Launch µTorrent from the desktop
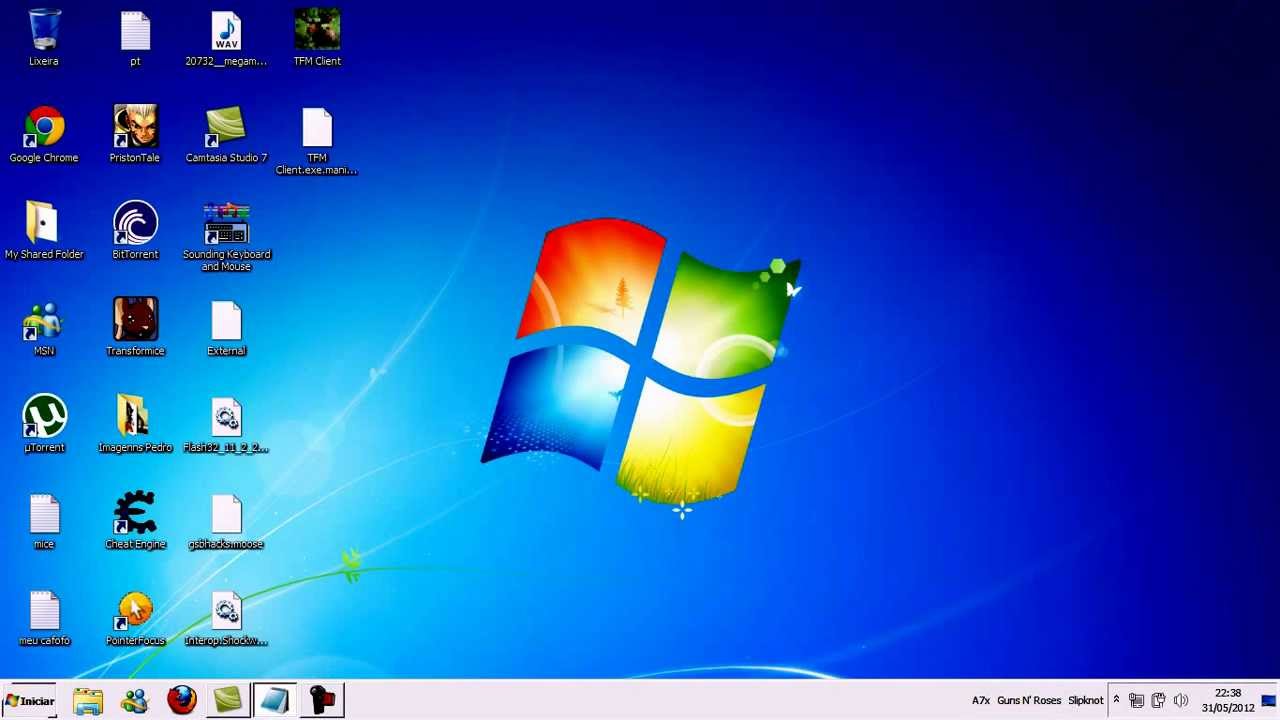The height and width of the screenshot is (720, 1280). coord(44,424)
